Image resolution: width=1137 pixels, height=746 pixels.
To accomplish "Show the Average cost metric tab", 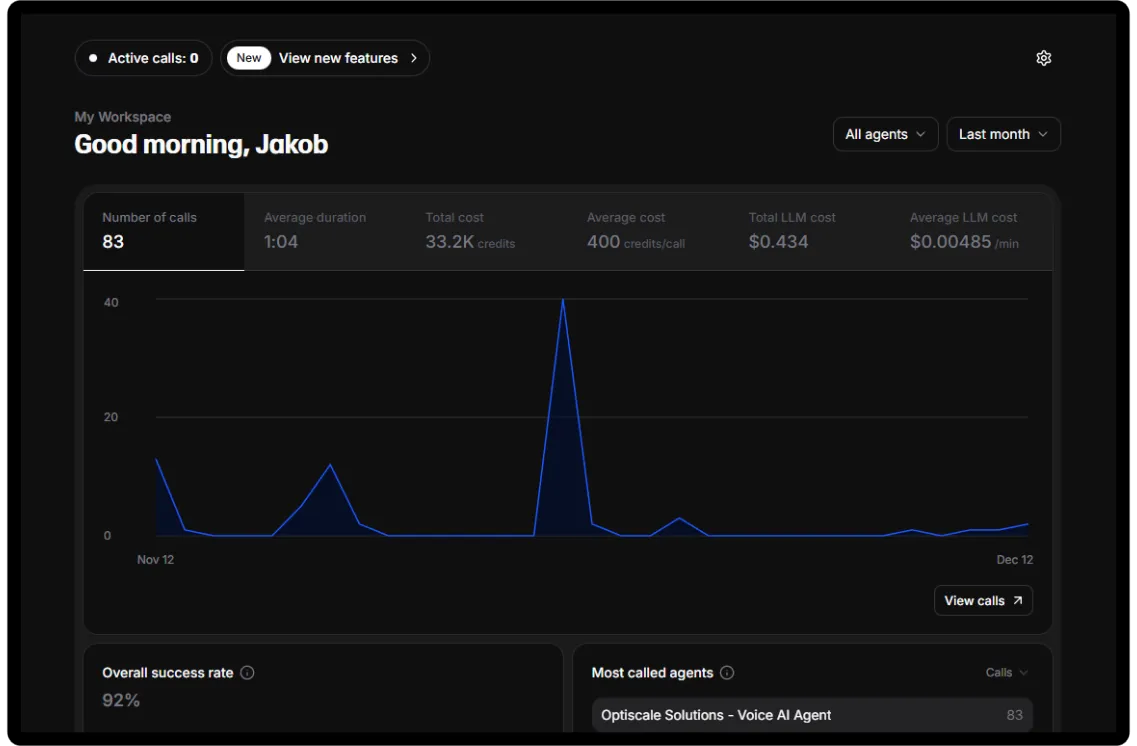I will click(x=648, y=231).
